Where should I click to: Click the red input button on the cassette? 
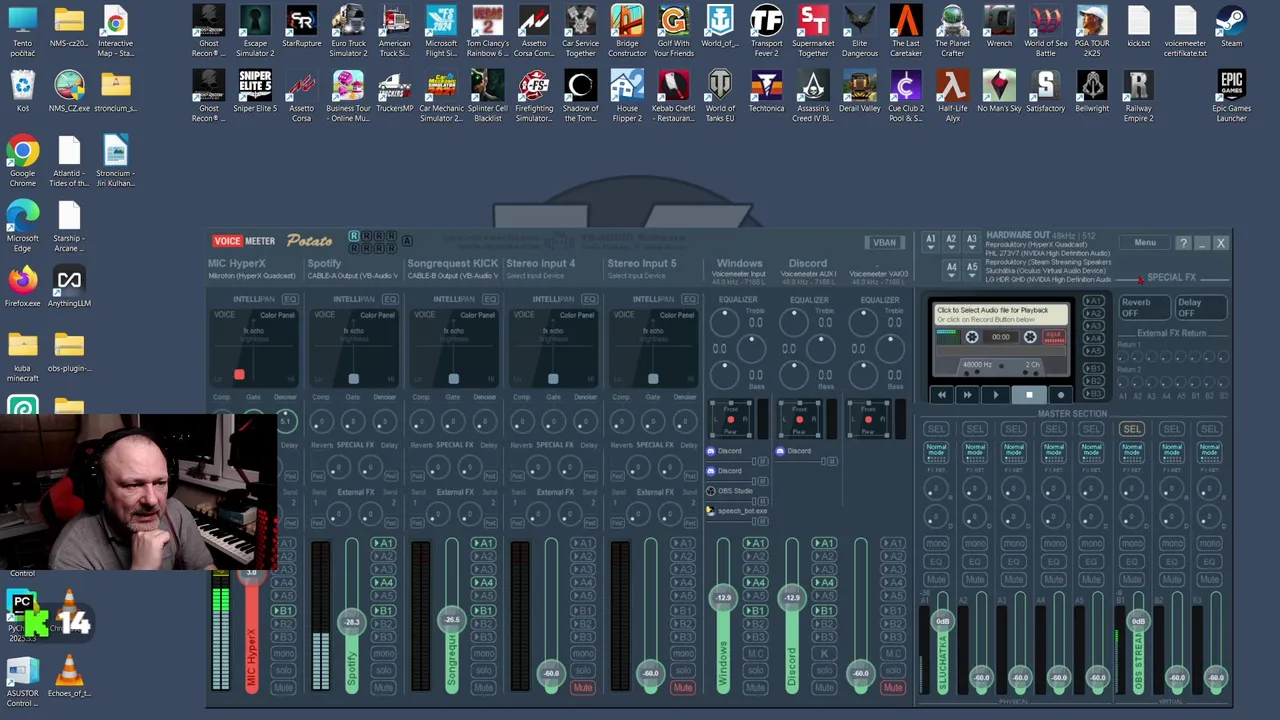(1054, 337)
